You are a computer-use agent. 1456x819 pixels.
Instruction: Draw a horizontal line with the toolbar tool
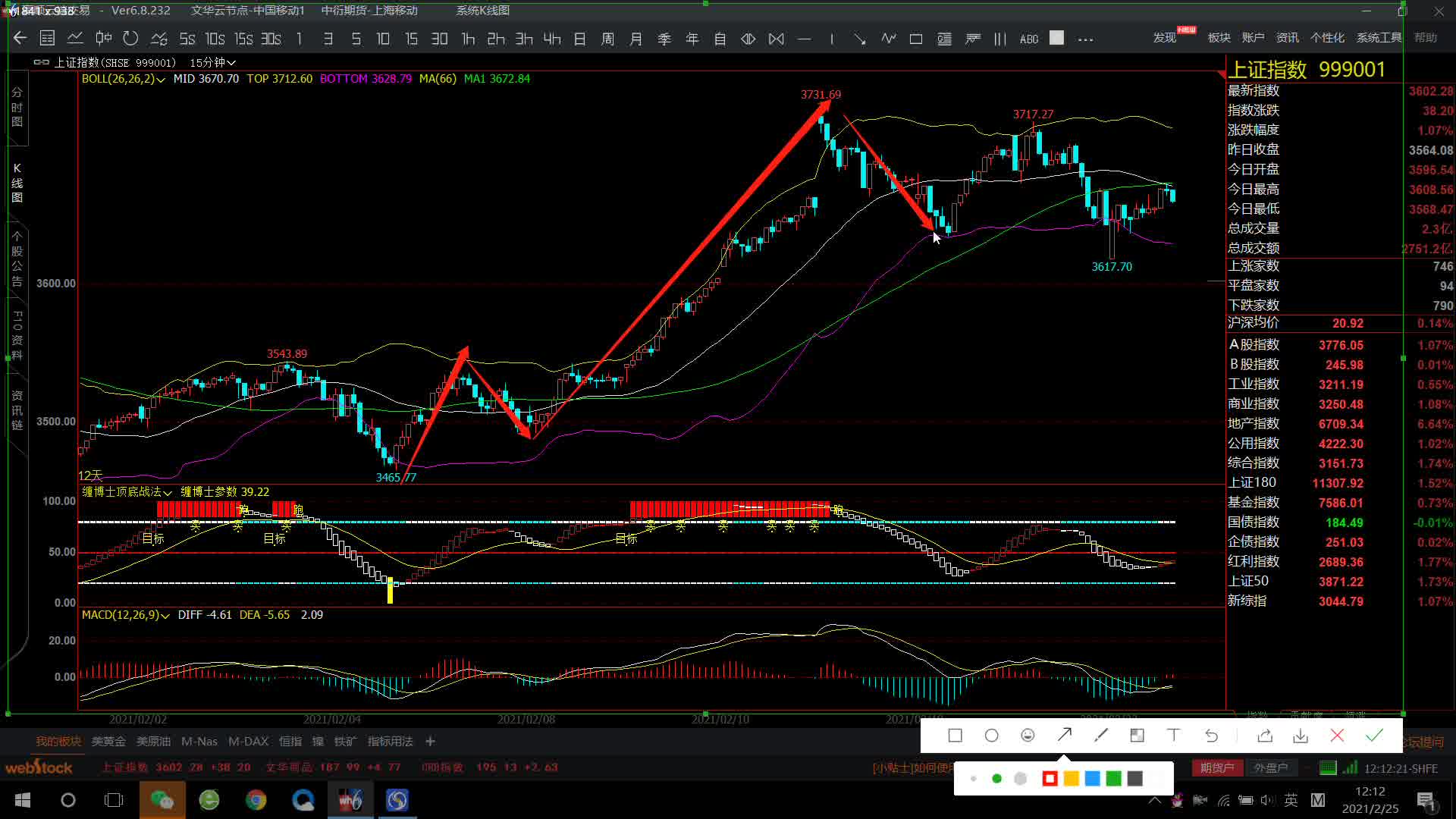pyautogui.click(x=805, y=39)
